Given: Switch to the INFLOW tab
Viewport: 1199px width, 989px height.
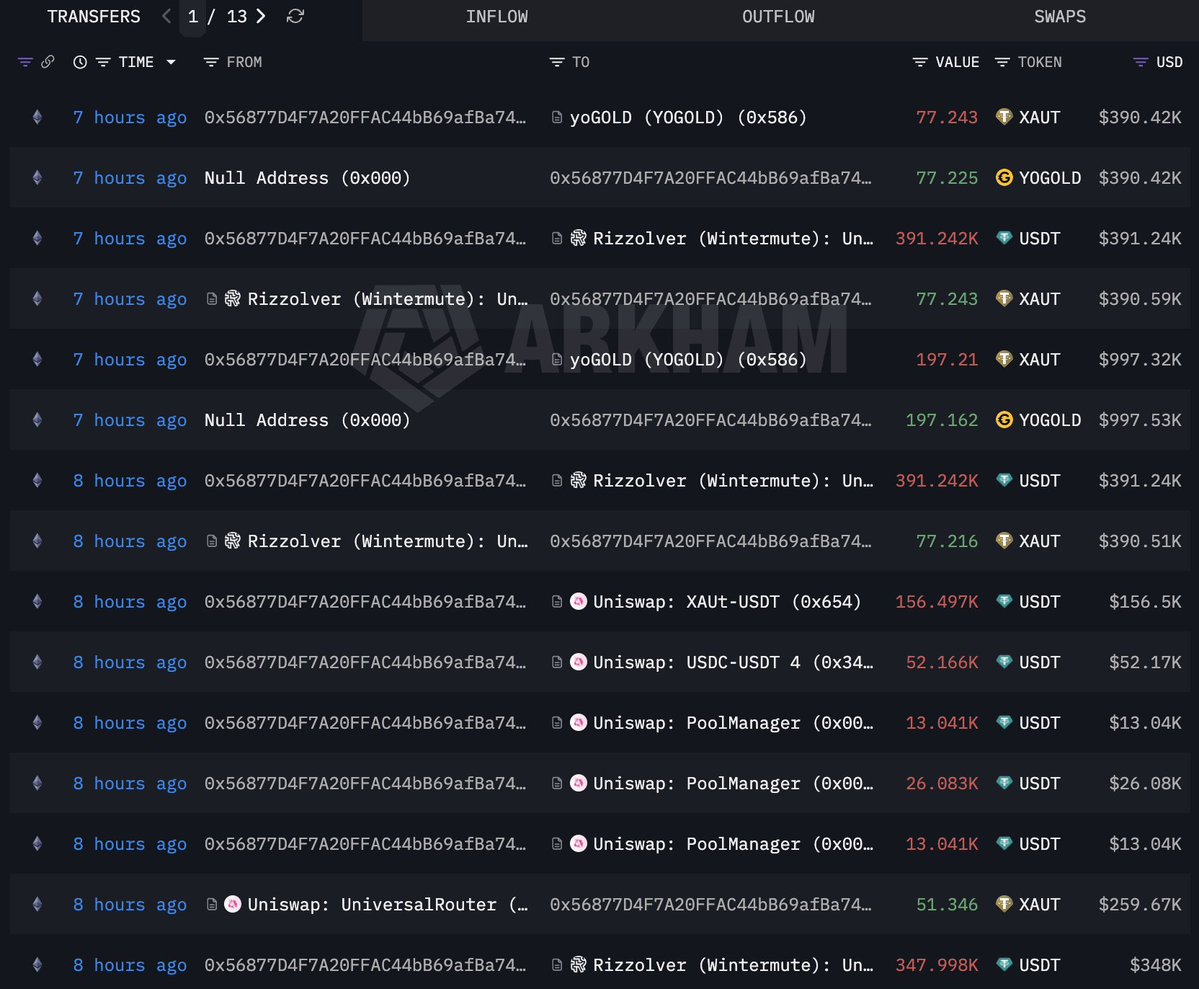Looking at the screenshot, I should 496,16.
